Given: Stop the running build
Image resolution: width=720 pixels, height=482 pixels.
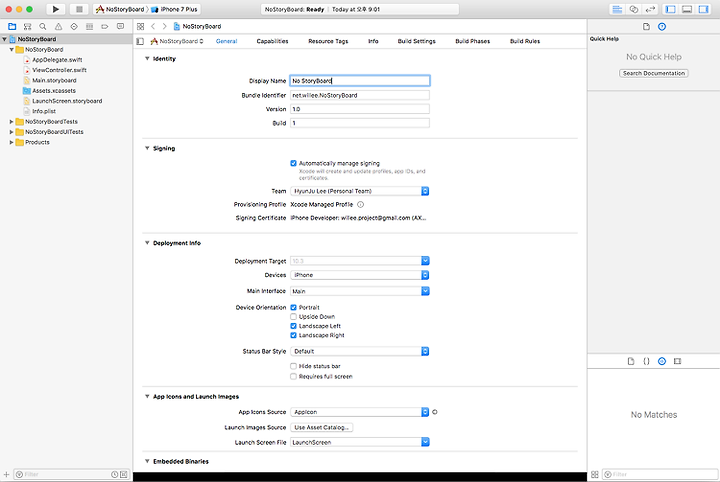Looking at the screenshot, I should [79, 9].
